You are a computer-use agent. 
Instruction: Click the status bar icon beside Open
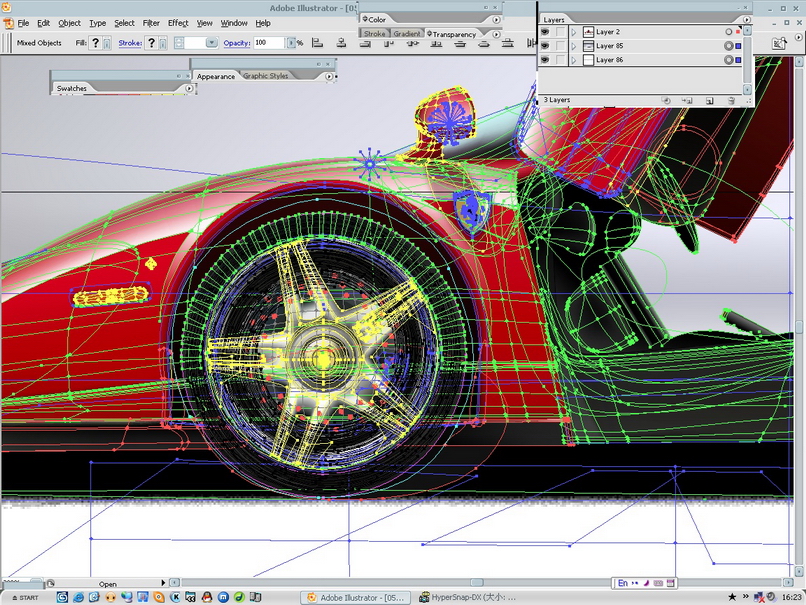tap(51, 583)
